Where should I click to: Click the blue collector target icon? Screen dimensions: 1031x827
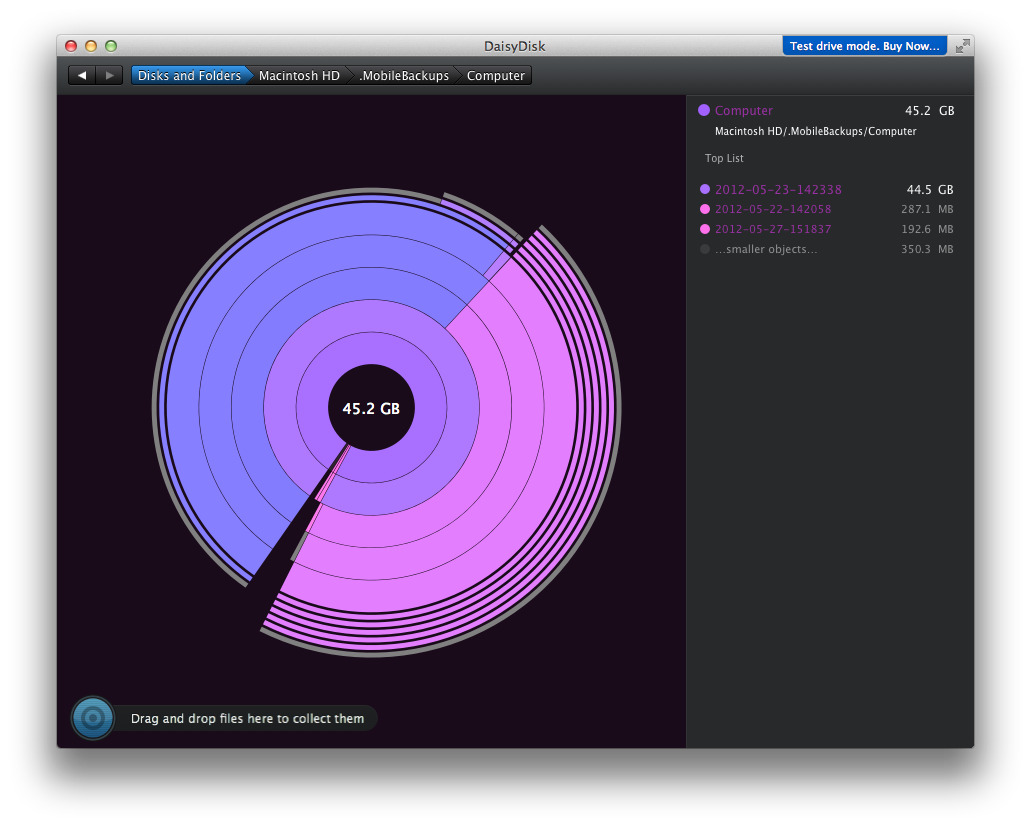(x=93, y=718)
